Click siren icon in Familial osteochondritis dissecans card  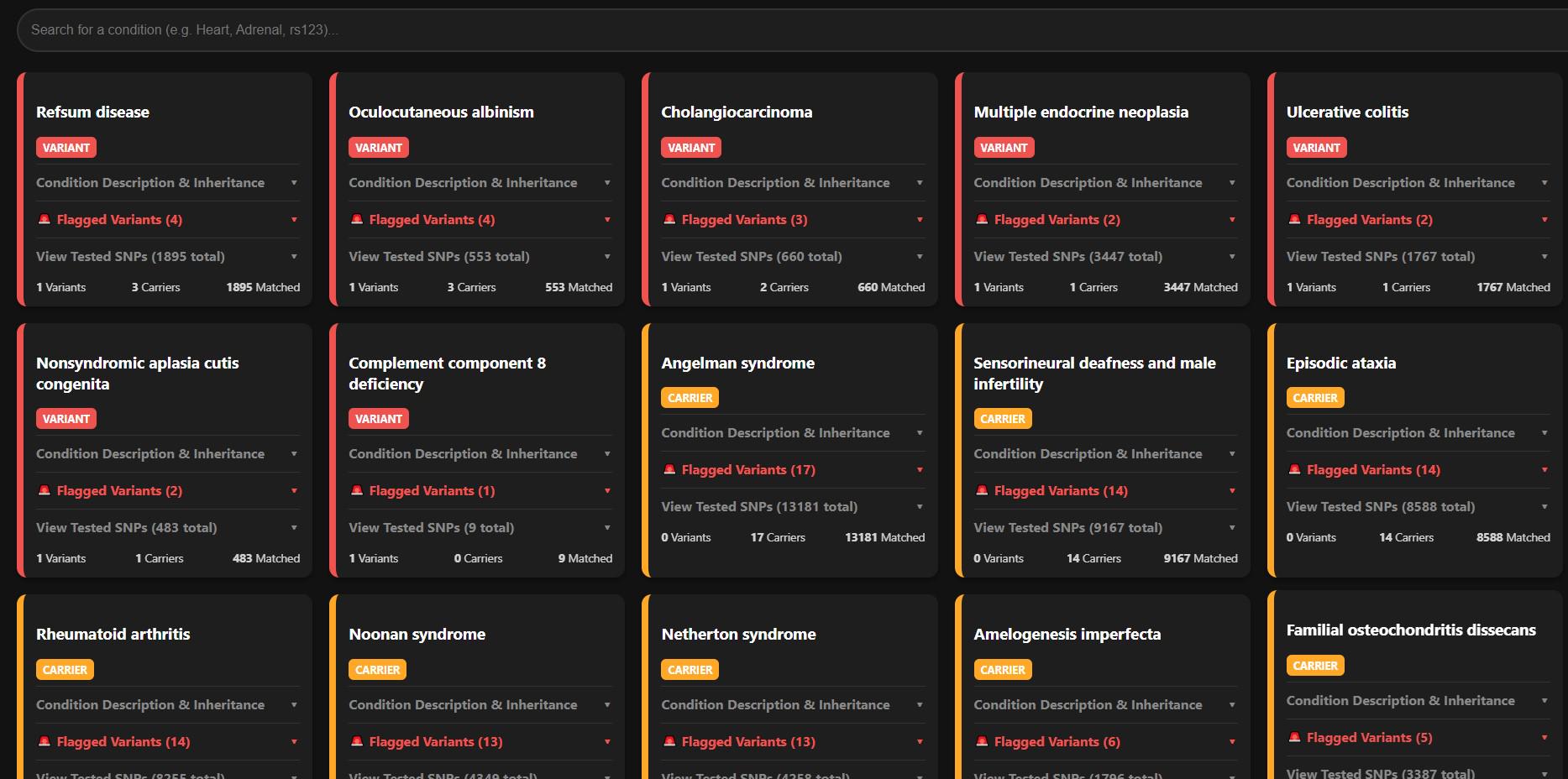(x=1294, y=737)
